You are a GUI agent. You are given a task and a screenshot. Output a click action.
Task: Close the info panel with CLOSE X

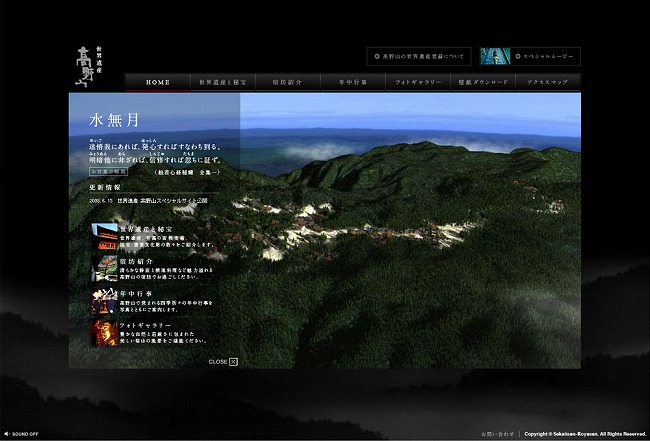223,361
